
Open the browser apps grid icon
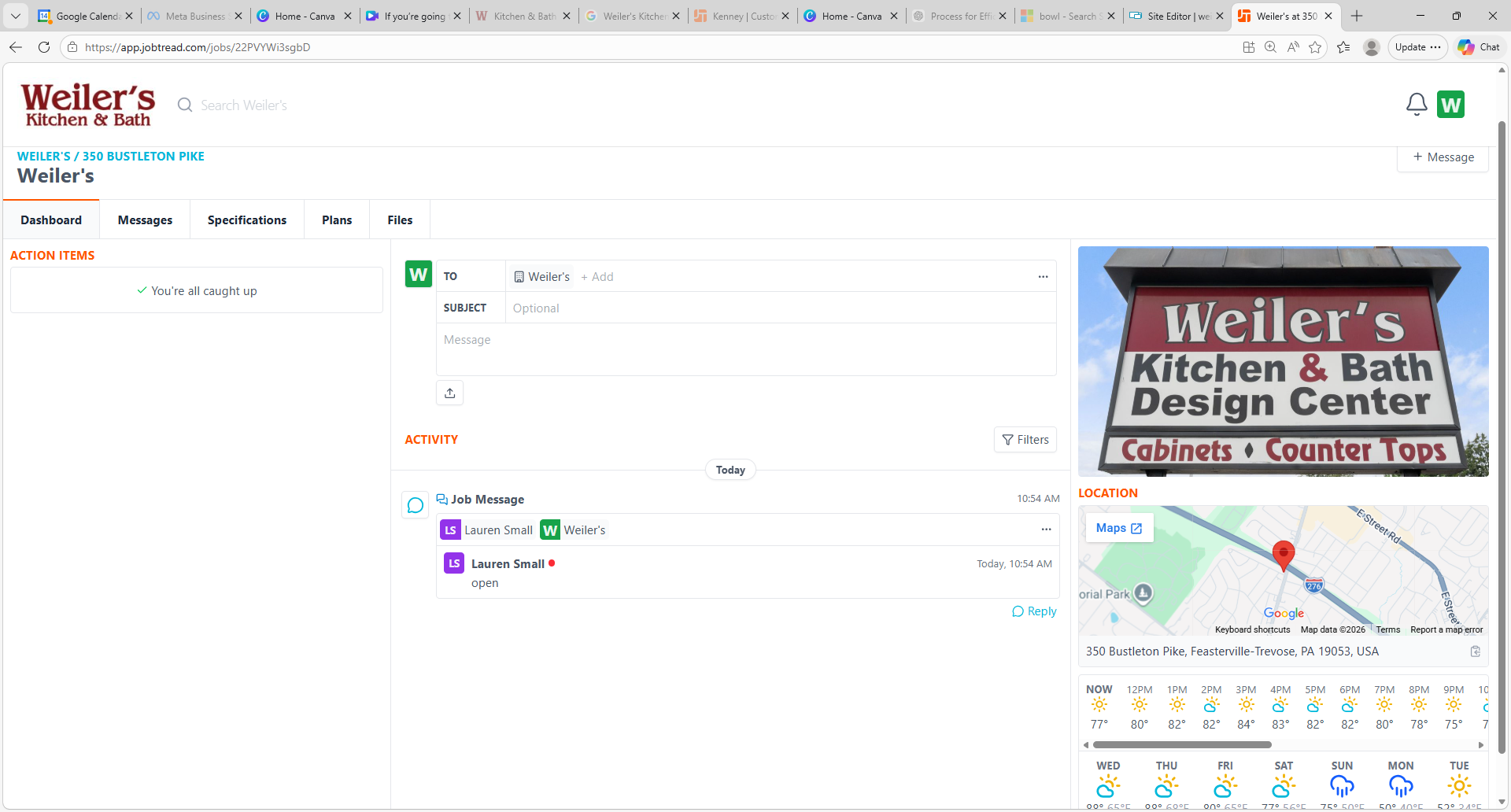[x=1248, y=47]
